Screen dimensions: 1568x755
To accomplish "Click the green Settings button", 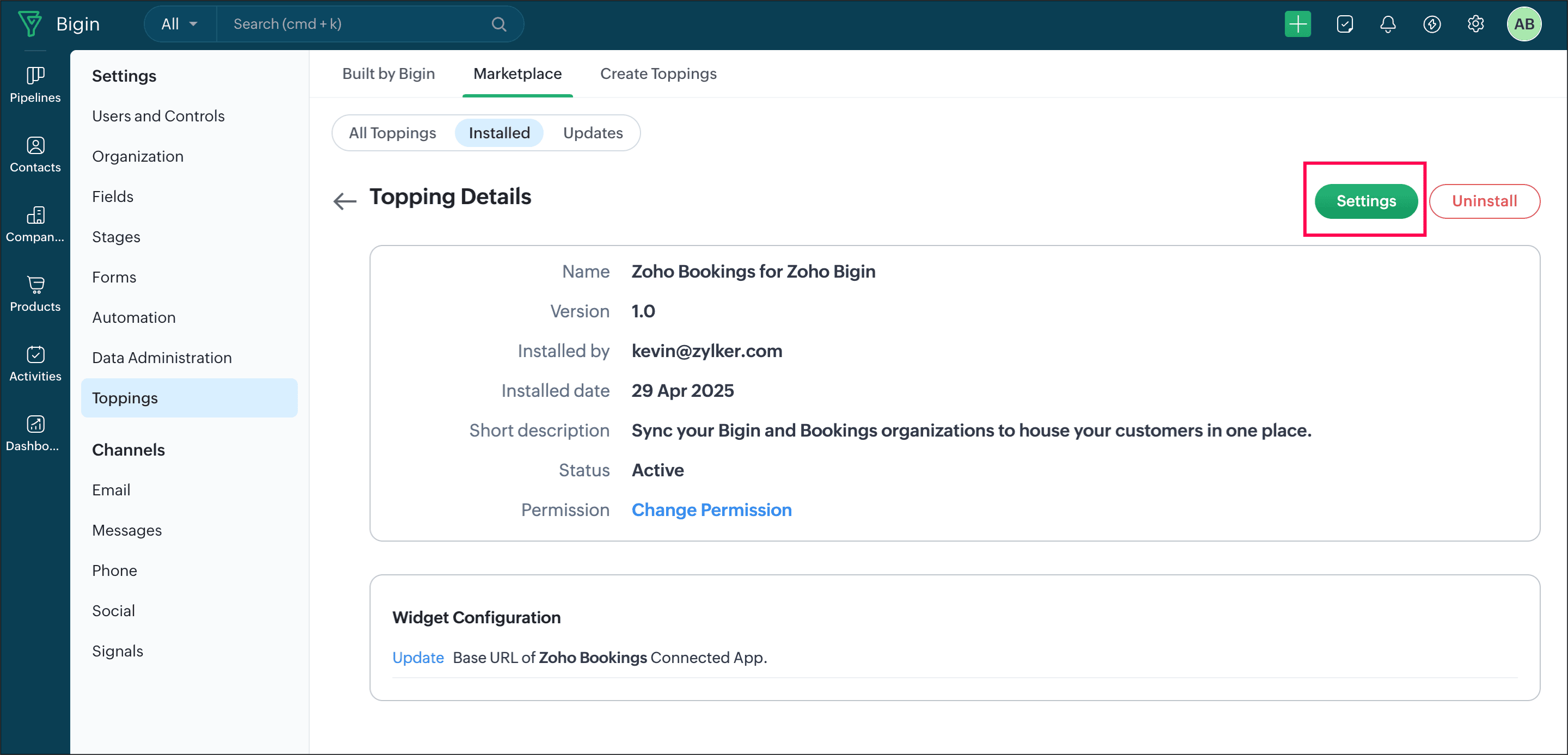I will (x=1365, y=201).
